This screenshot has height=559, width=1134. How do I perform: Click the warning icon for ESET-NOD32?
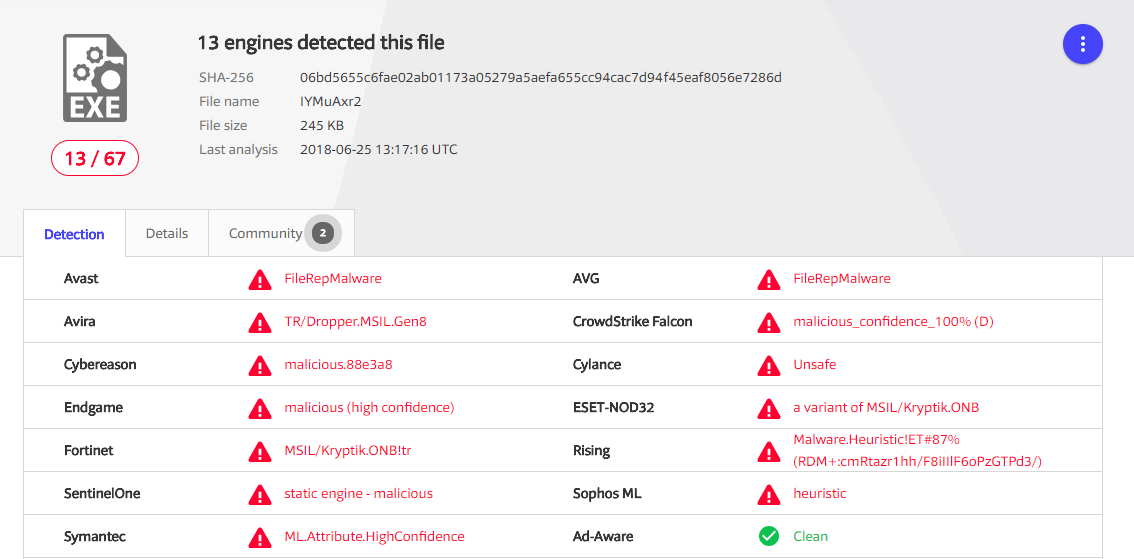tap(769, 409)
